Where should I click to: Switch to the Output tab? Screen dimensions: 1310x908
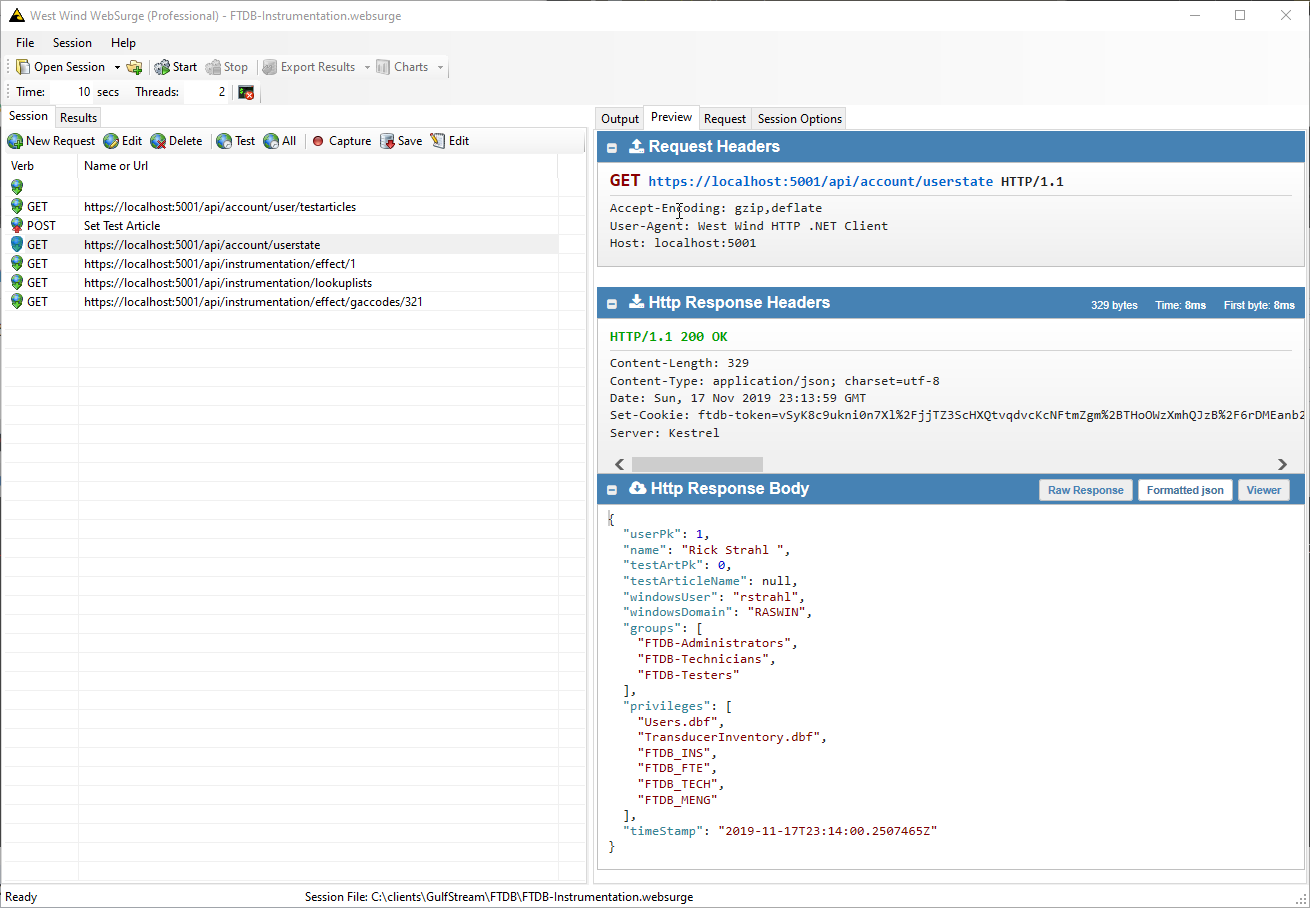pos(619,118)
